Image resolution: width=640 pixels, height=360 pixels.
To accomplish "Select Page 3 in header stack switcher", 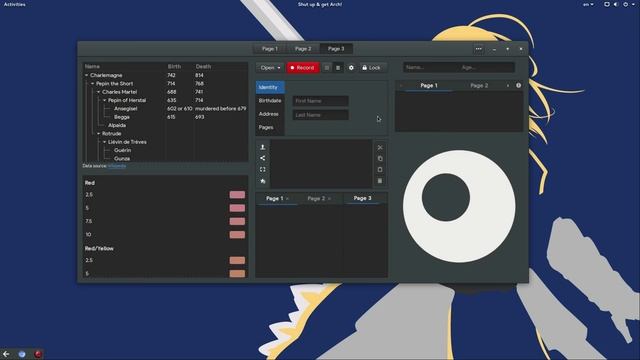I will click(336, 49).
